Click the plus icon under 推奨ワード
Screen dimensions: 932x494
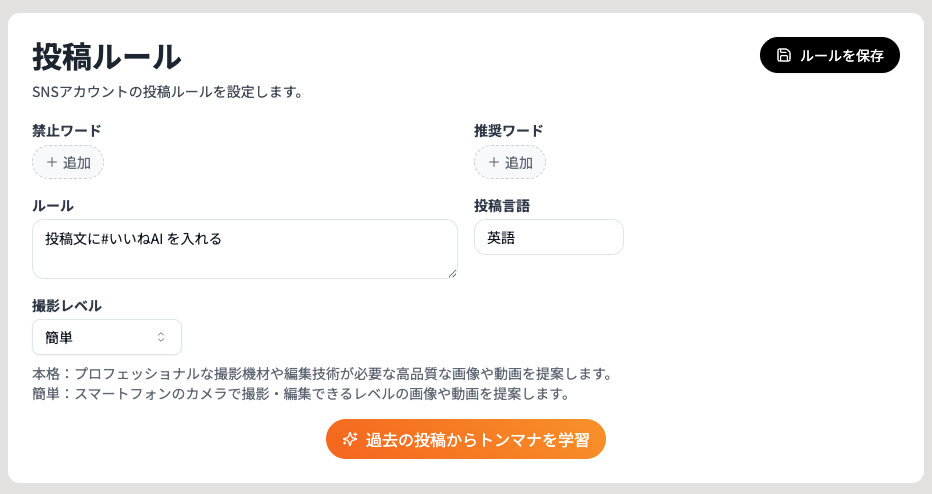493,162
